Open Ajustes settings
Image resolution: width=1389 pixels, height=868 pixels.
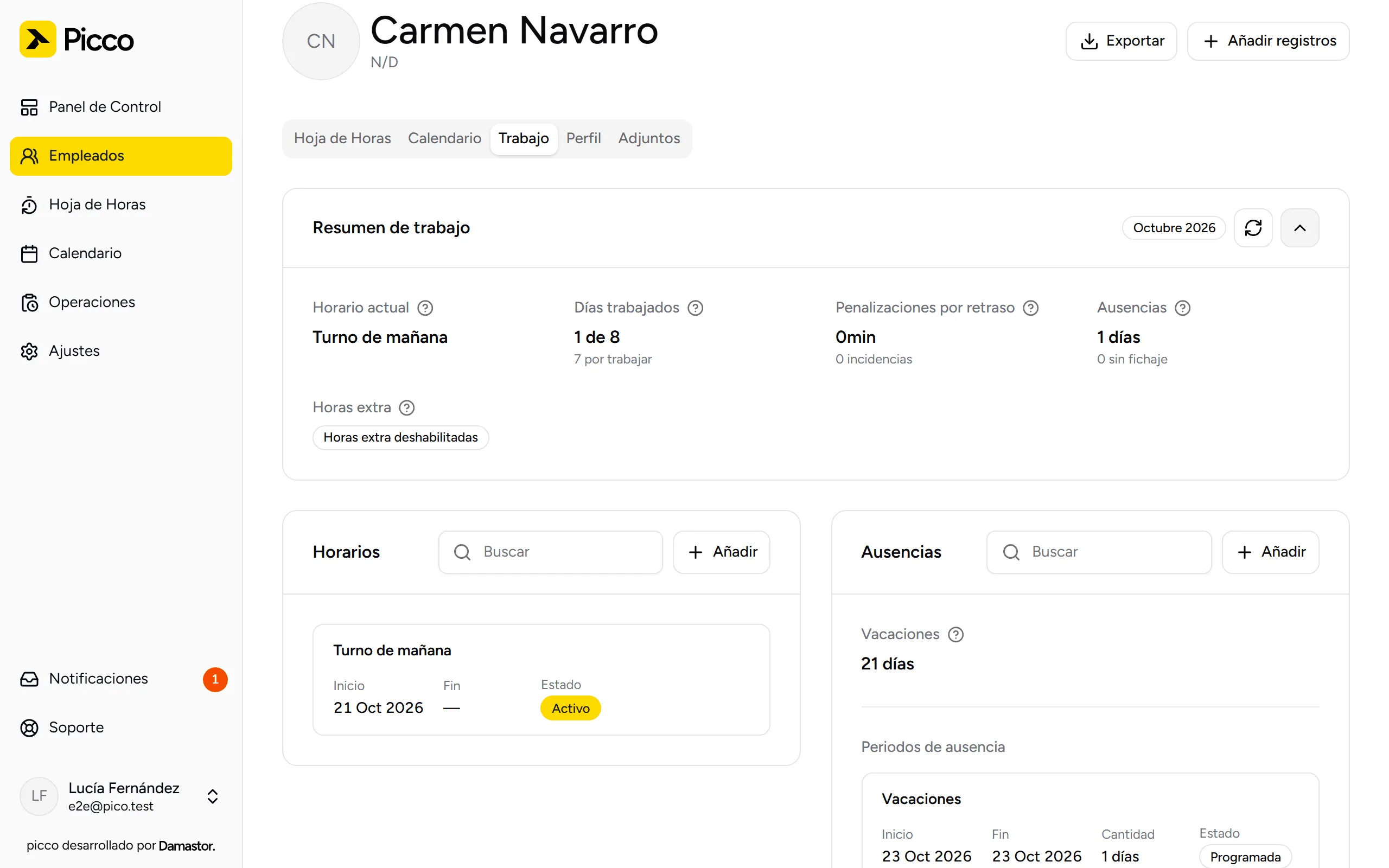[120, 351]
